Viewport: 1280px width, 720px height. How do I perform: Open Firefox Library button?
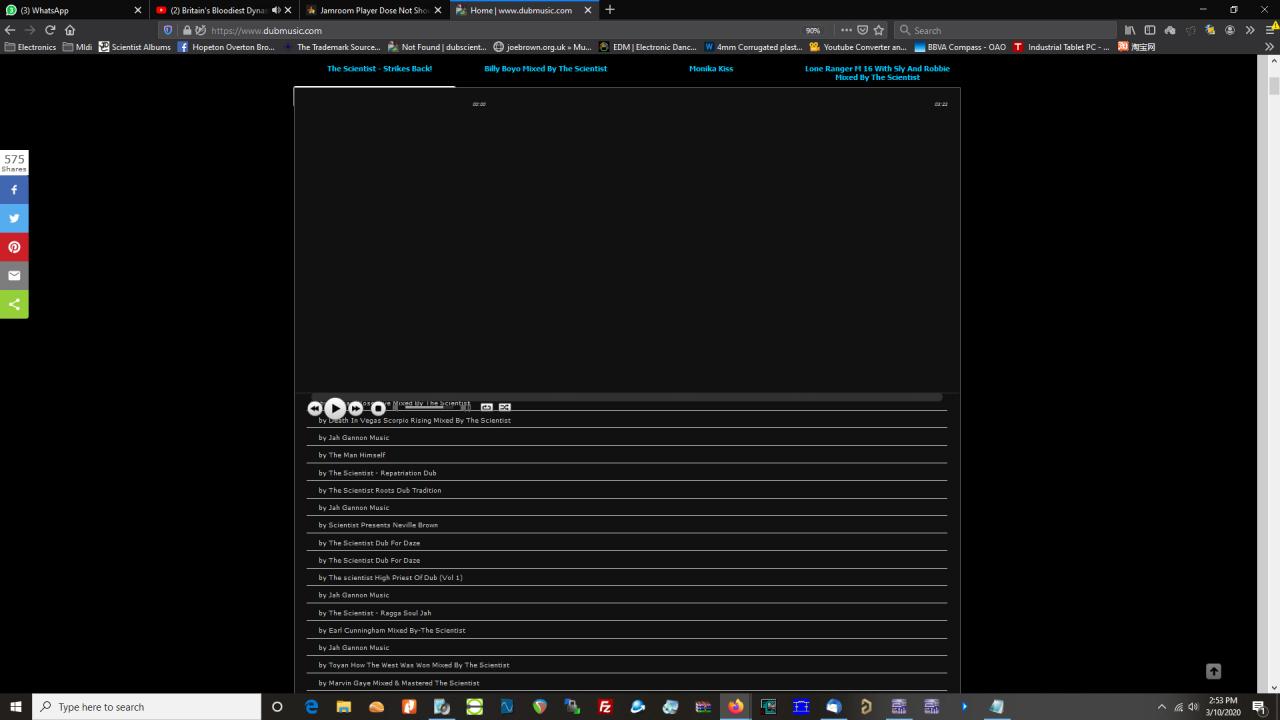(x=1130, y=30)
